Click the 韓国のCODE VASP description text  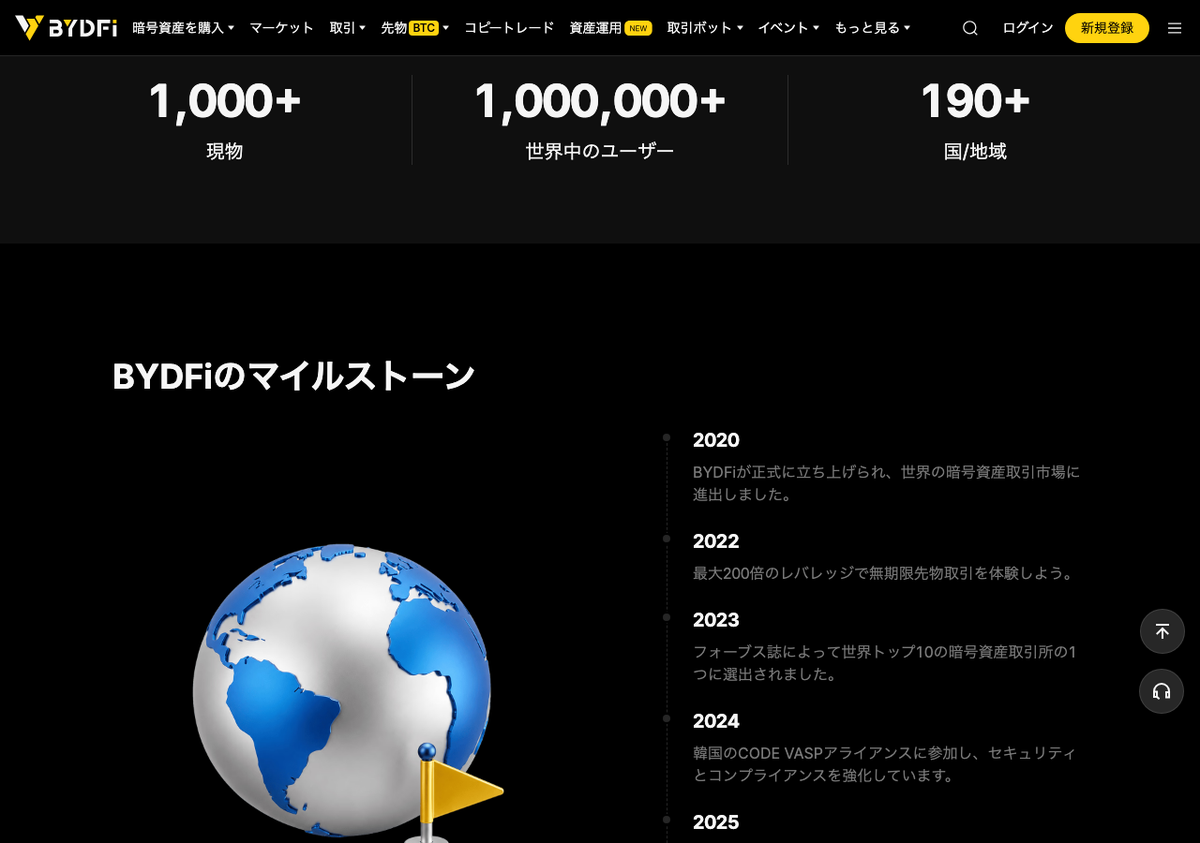click(885, 764)
